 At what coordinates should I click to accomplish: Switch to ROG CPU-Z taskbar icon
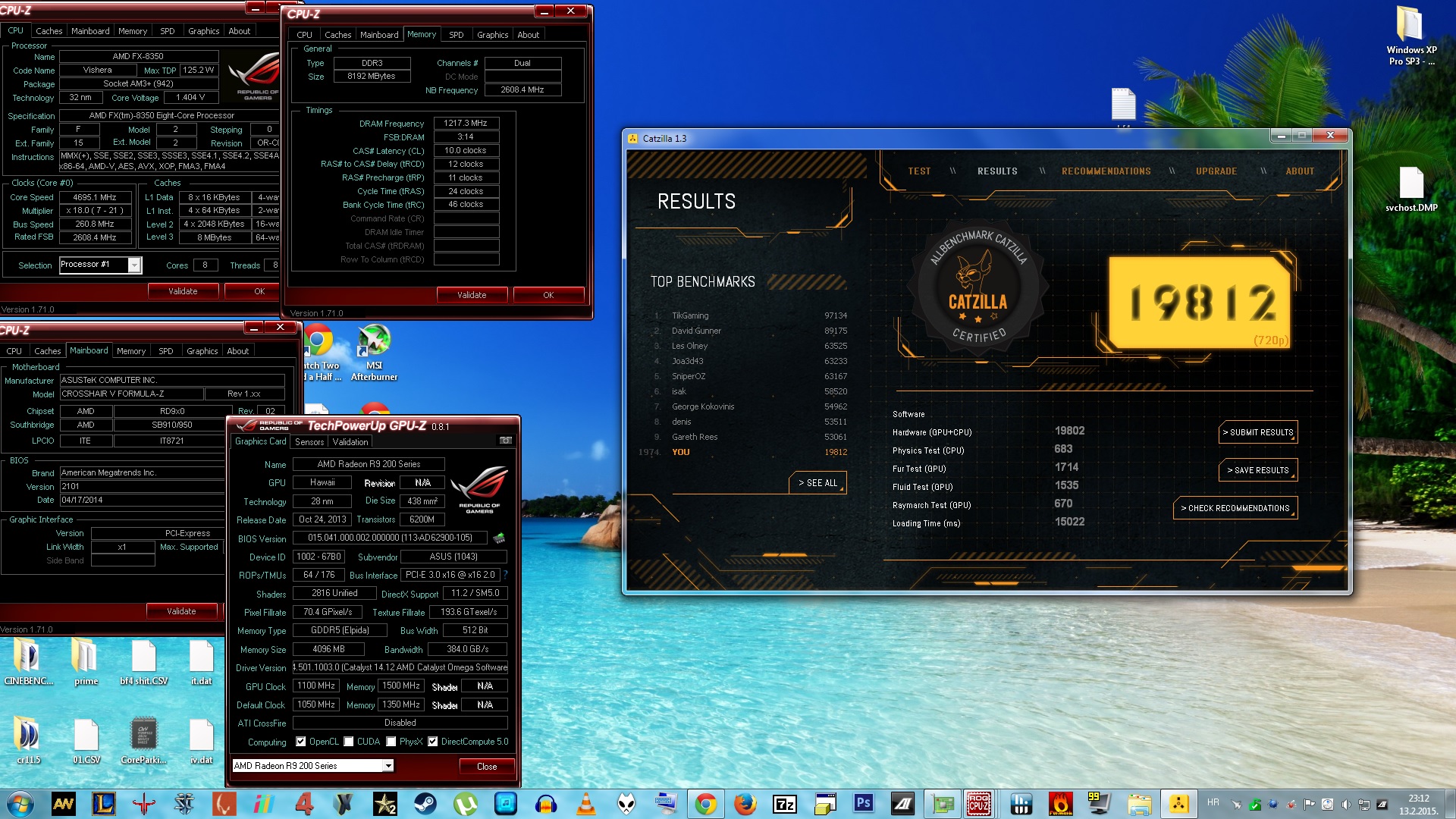979,804
